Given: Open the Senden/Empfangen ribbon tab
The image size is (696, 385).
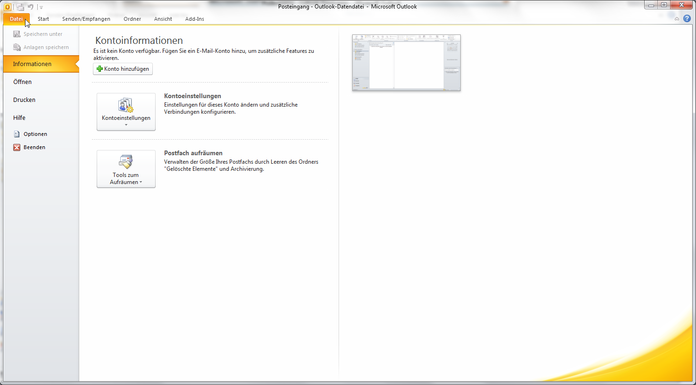Looking at the screenshot, I should (86, 19).
